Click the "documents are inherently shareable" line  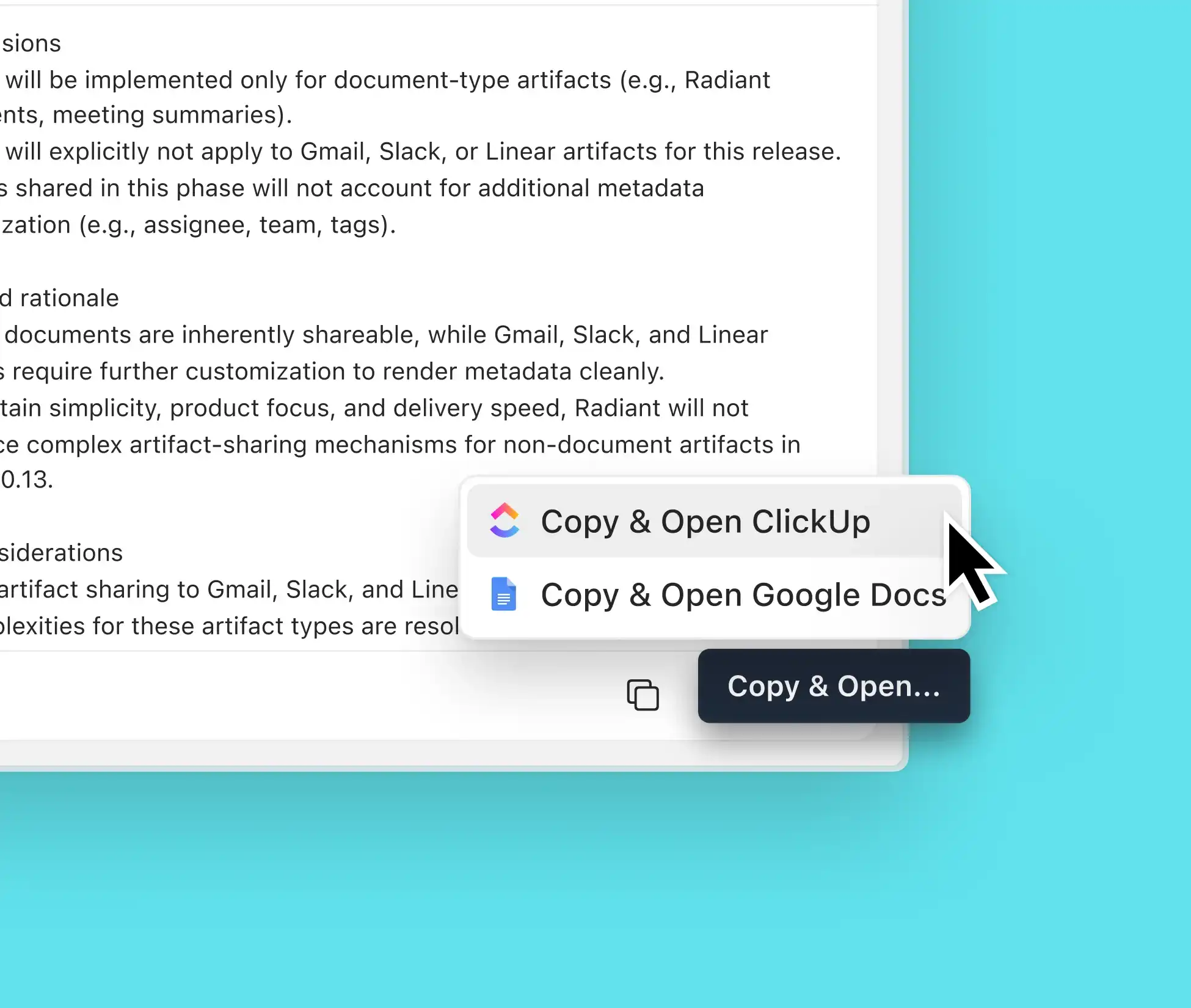point(386,335)
